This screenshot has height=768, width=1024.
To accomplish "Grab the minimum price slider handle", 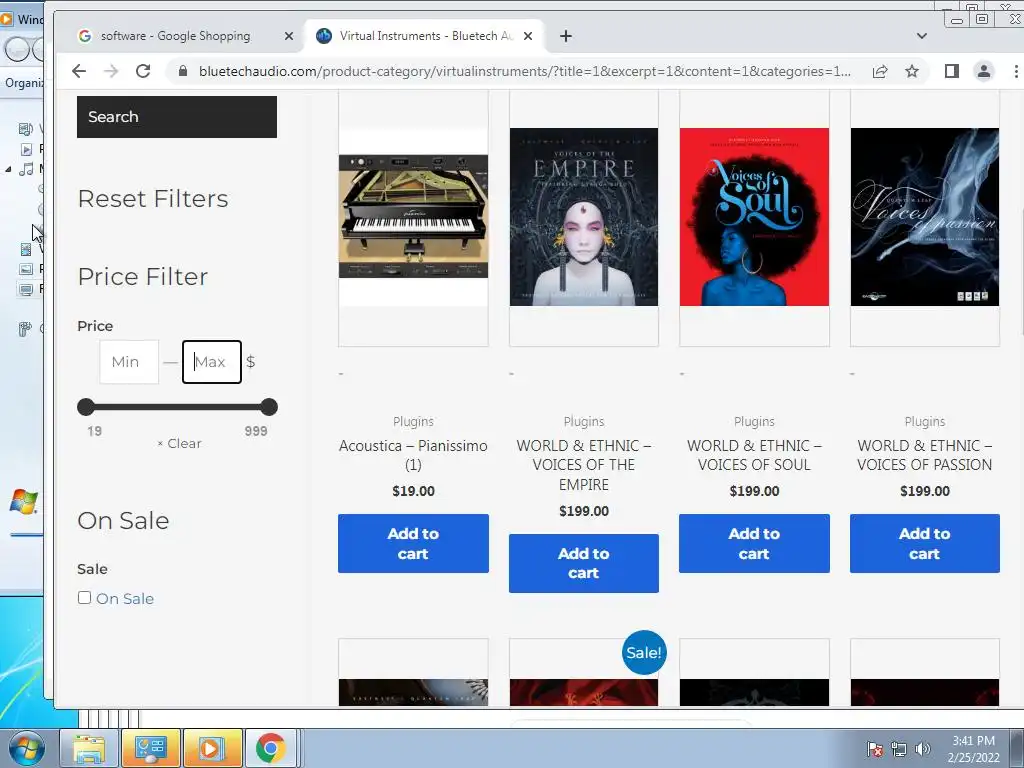I will click(x=86, y=407).
